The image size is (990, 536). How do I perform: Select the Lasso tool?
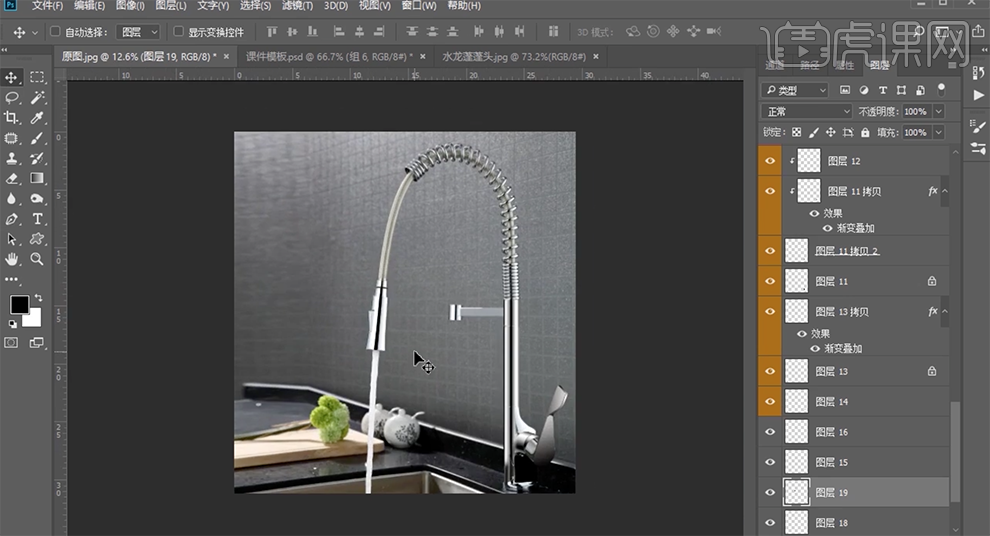tap(12, 98)
